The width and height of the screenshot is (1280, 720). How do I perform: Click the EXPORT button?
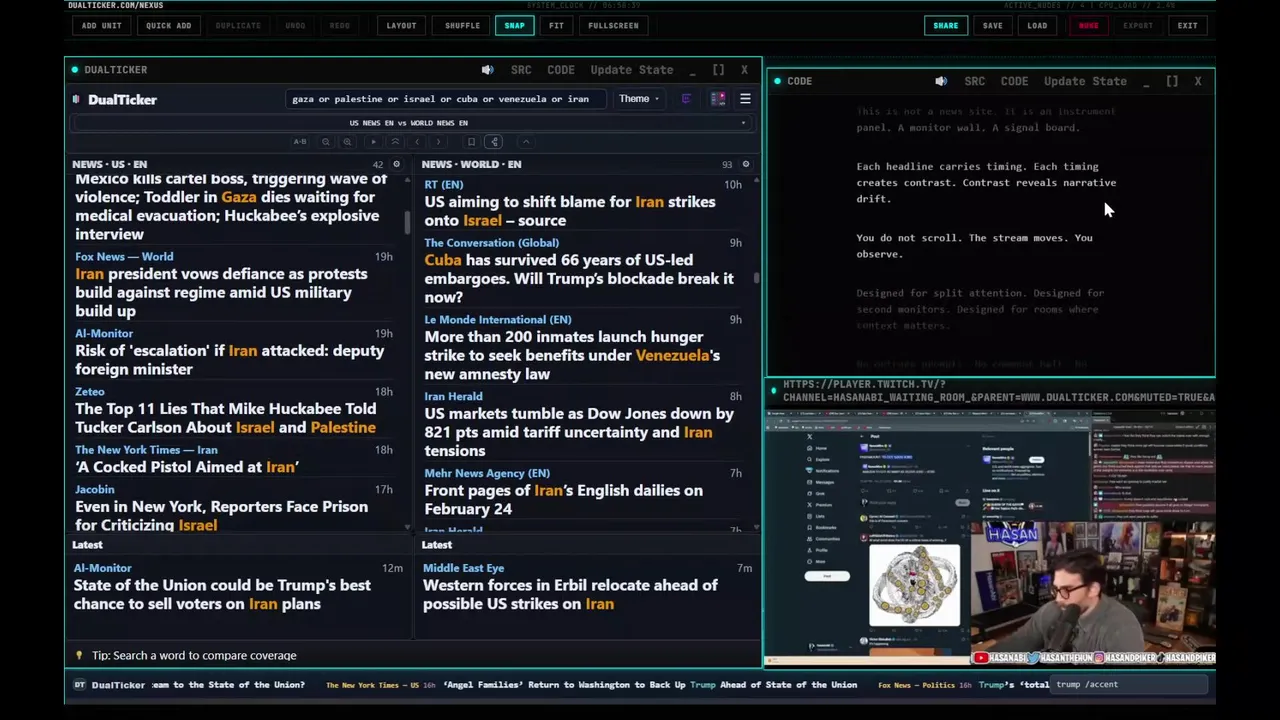click(1138, 25)
